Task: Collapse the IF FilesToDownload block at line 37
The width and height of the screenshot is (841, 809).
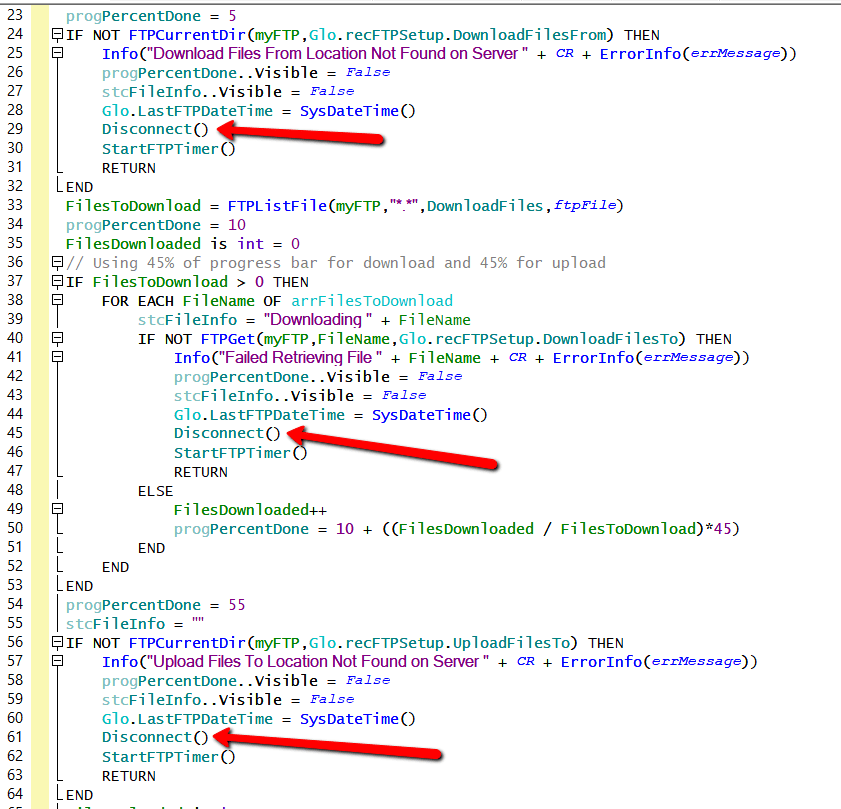Action: point(57,282)
